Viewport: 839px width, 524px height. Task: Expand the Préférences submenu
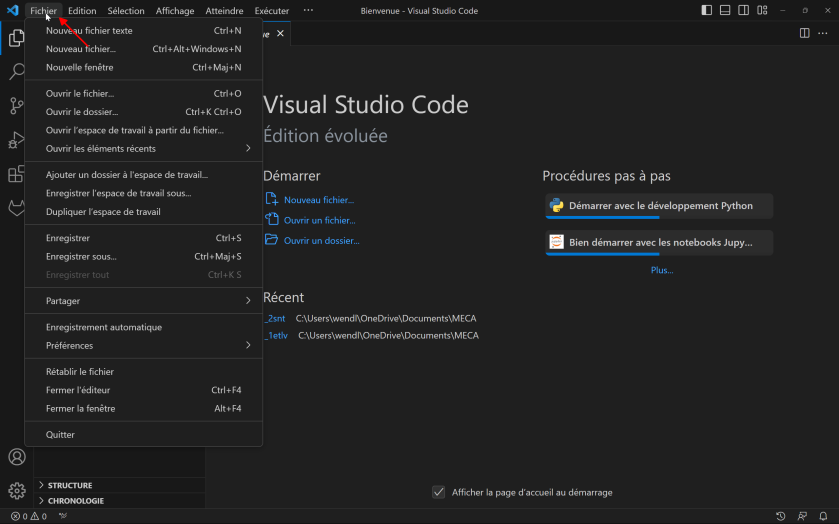pos(143,345)
